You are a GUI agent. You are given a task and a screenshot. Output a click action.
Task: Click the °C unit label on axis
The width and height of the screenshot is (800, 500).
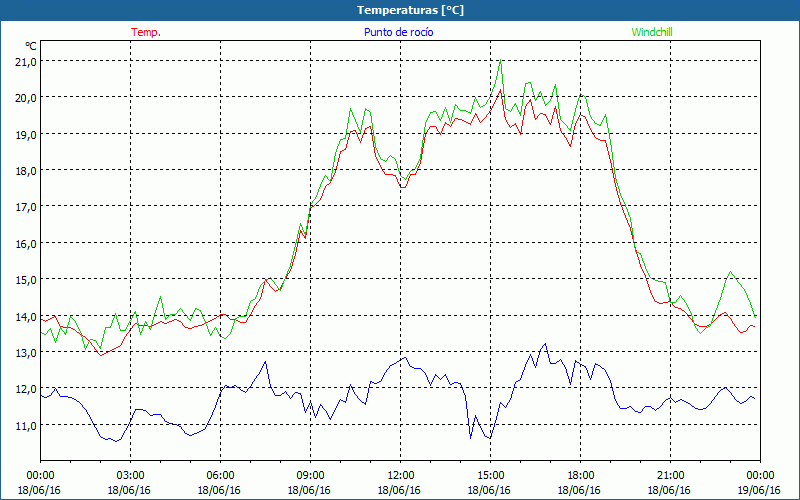[x=31, y=46]
